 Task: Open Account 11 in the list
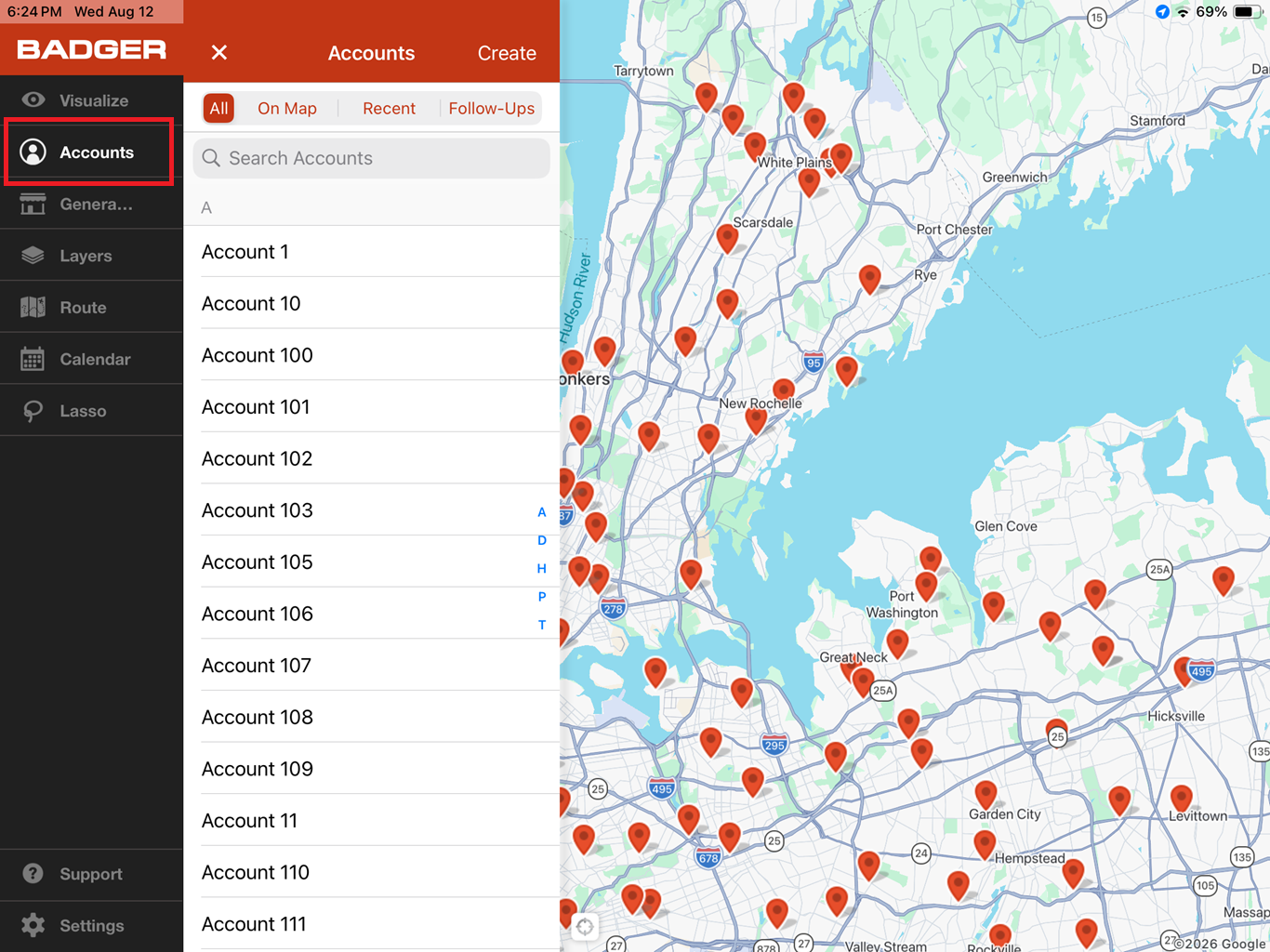click(x=372, y=821)
